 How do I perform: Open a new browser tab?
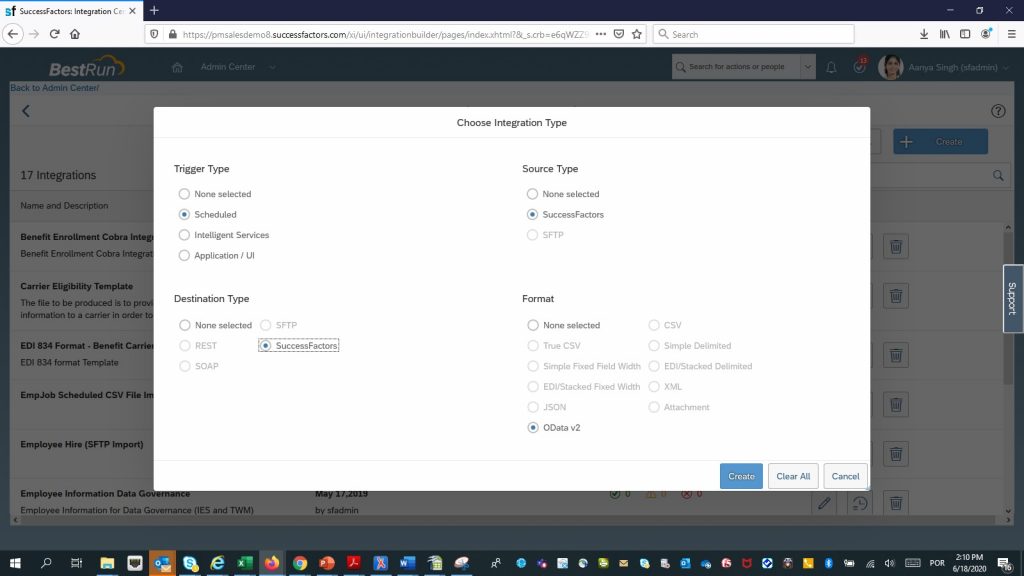(154, 10)
